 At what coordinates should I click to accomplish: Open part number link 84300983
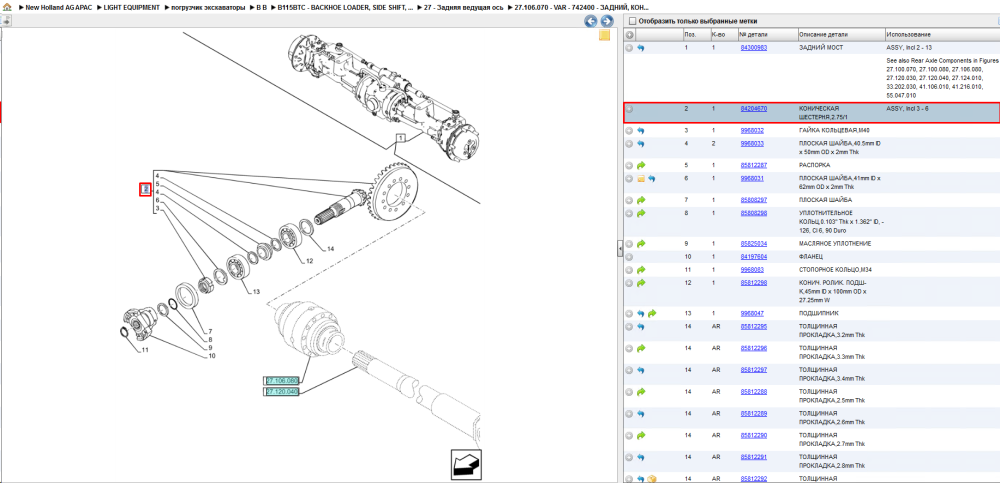pyautogui.click(x=753, y=48)
